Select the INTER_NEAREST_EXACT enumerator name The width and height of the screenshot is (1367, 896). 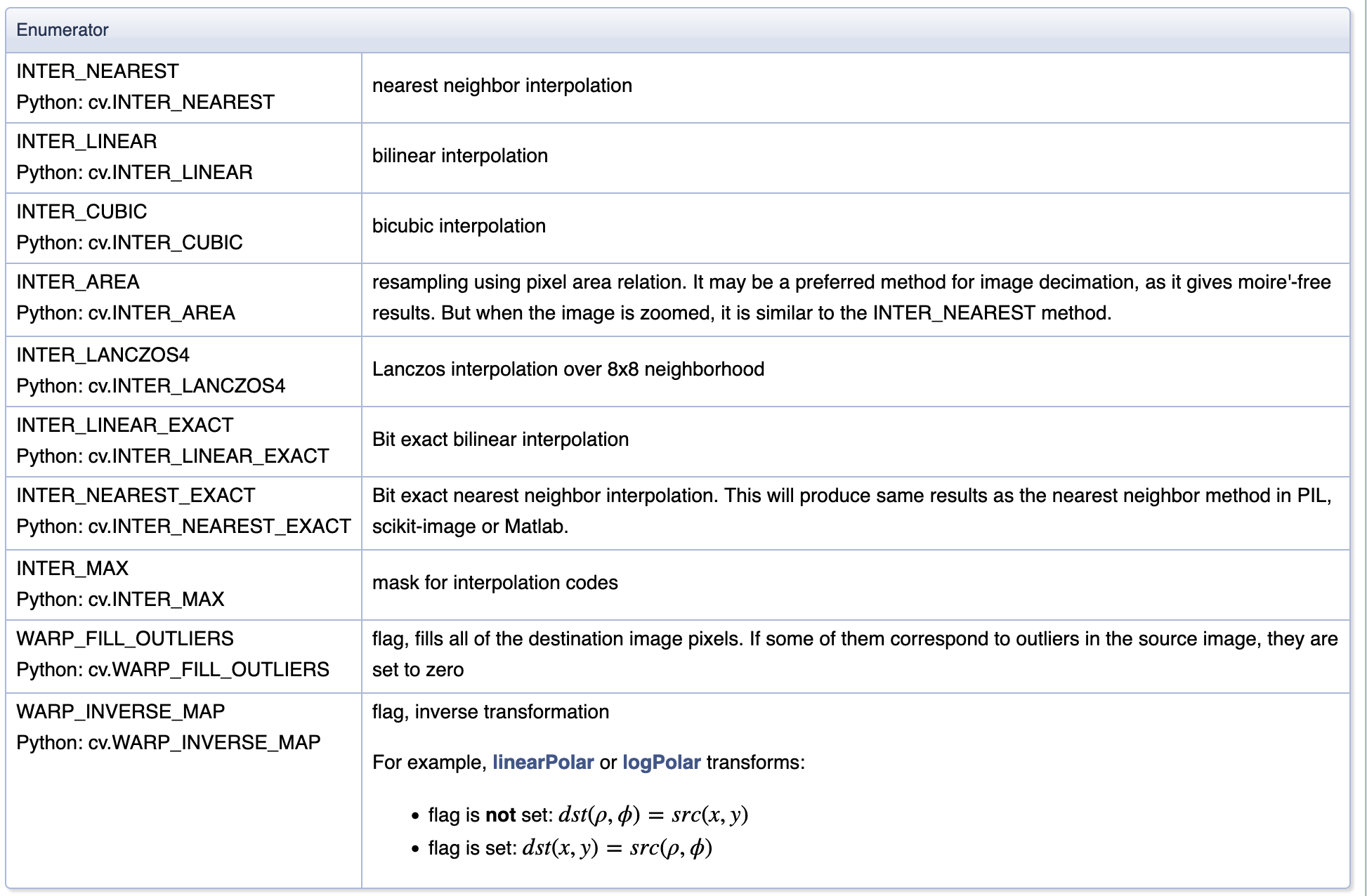tap(136, 495)
